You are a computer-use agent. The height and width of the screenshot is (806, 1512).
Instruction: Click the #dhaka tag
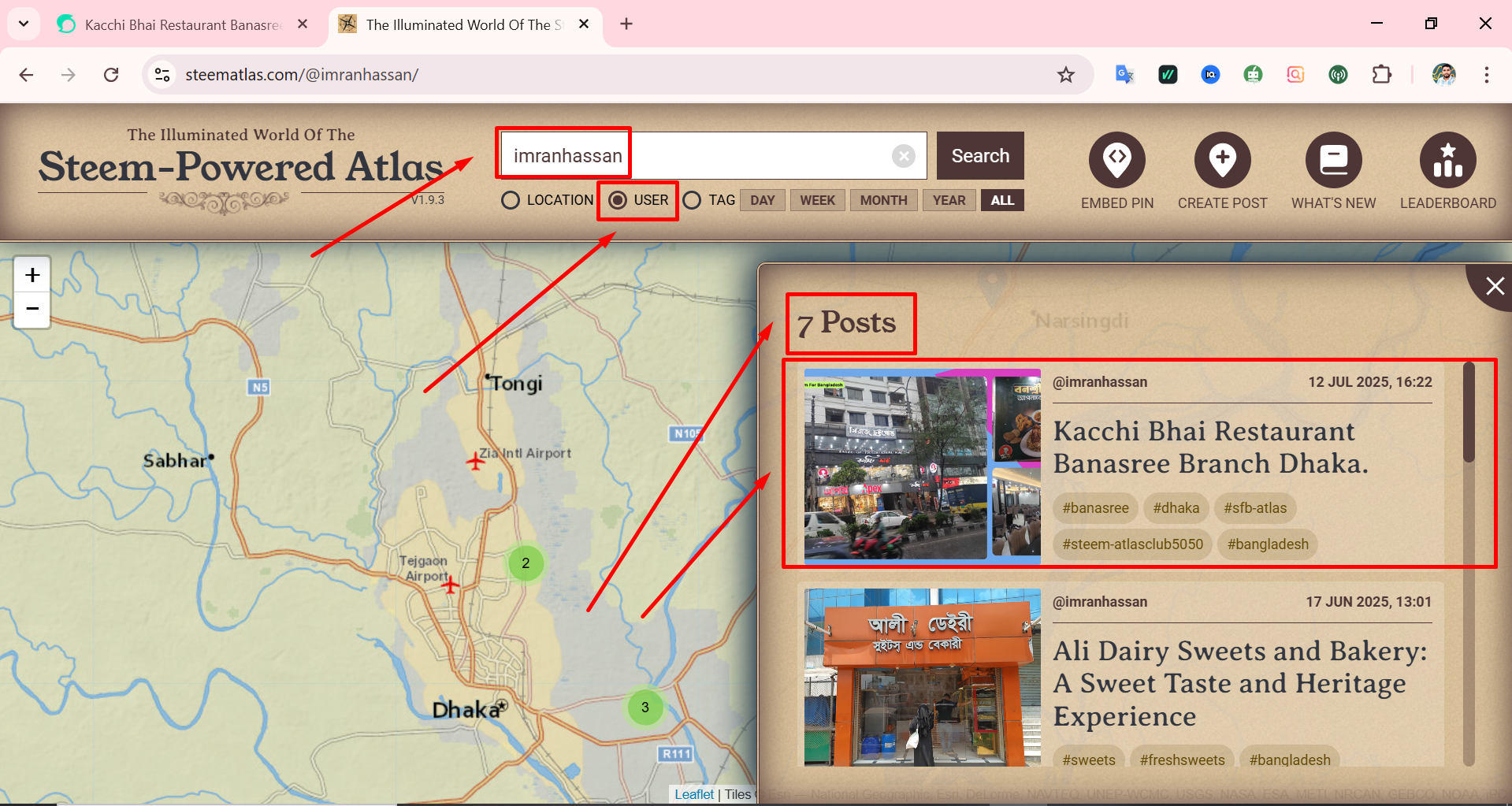tap(1176, 508)
